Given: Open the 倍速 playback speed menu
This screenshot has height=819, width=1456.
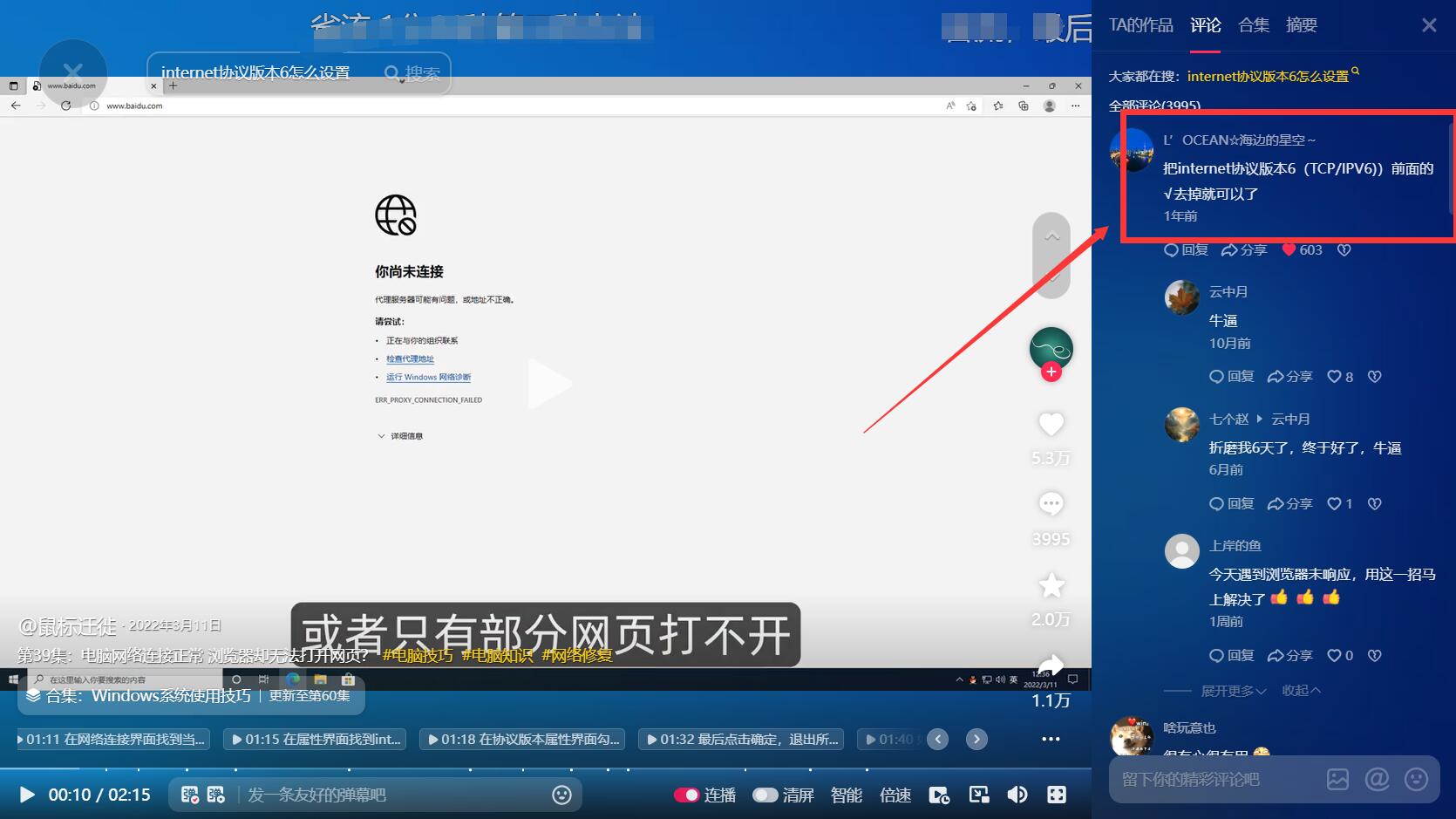Looking at the screenshot, I should tap(895, 795).
